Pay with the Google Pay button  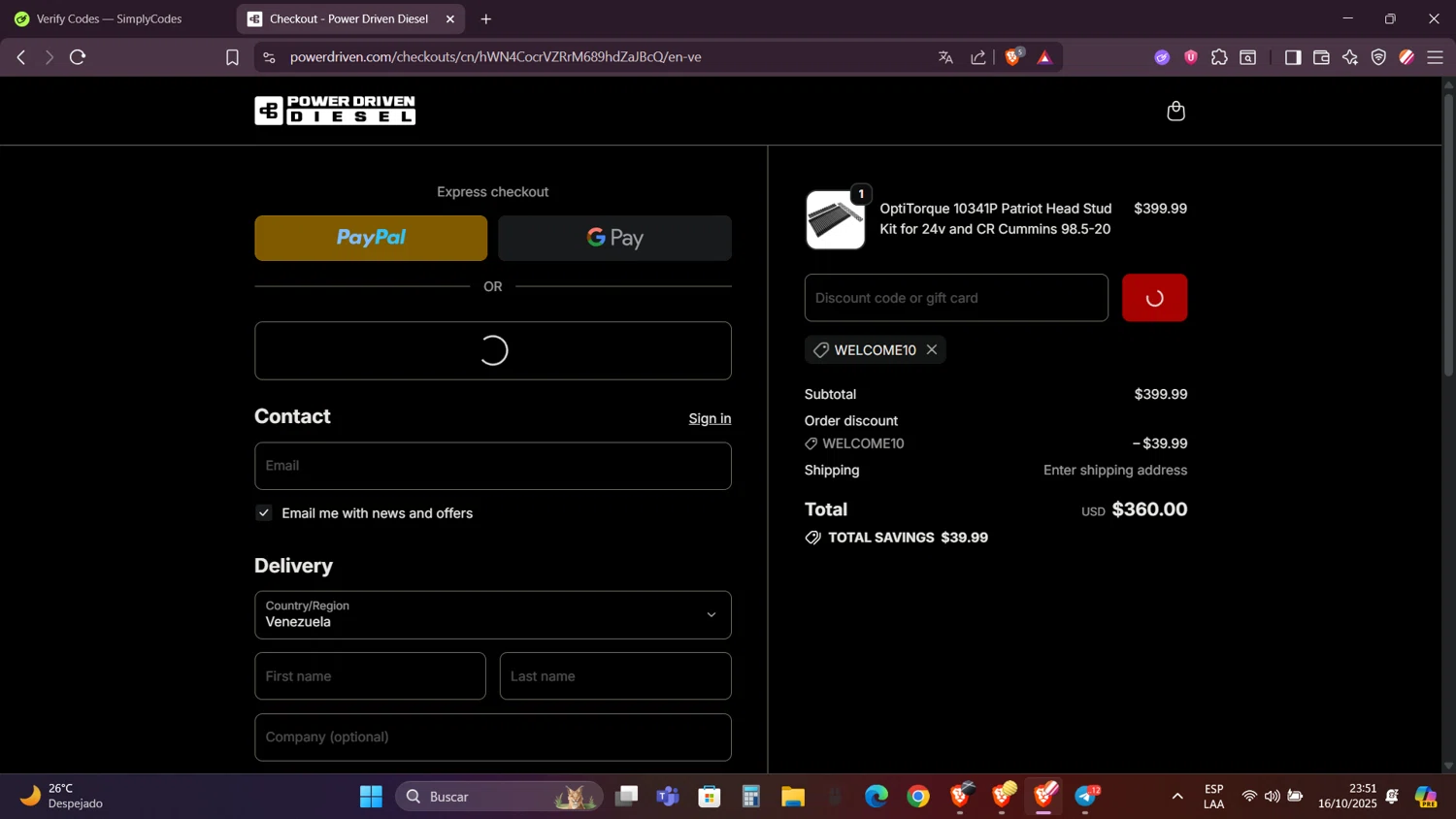(x=614, y=238)
